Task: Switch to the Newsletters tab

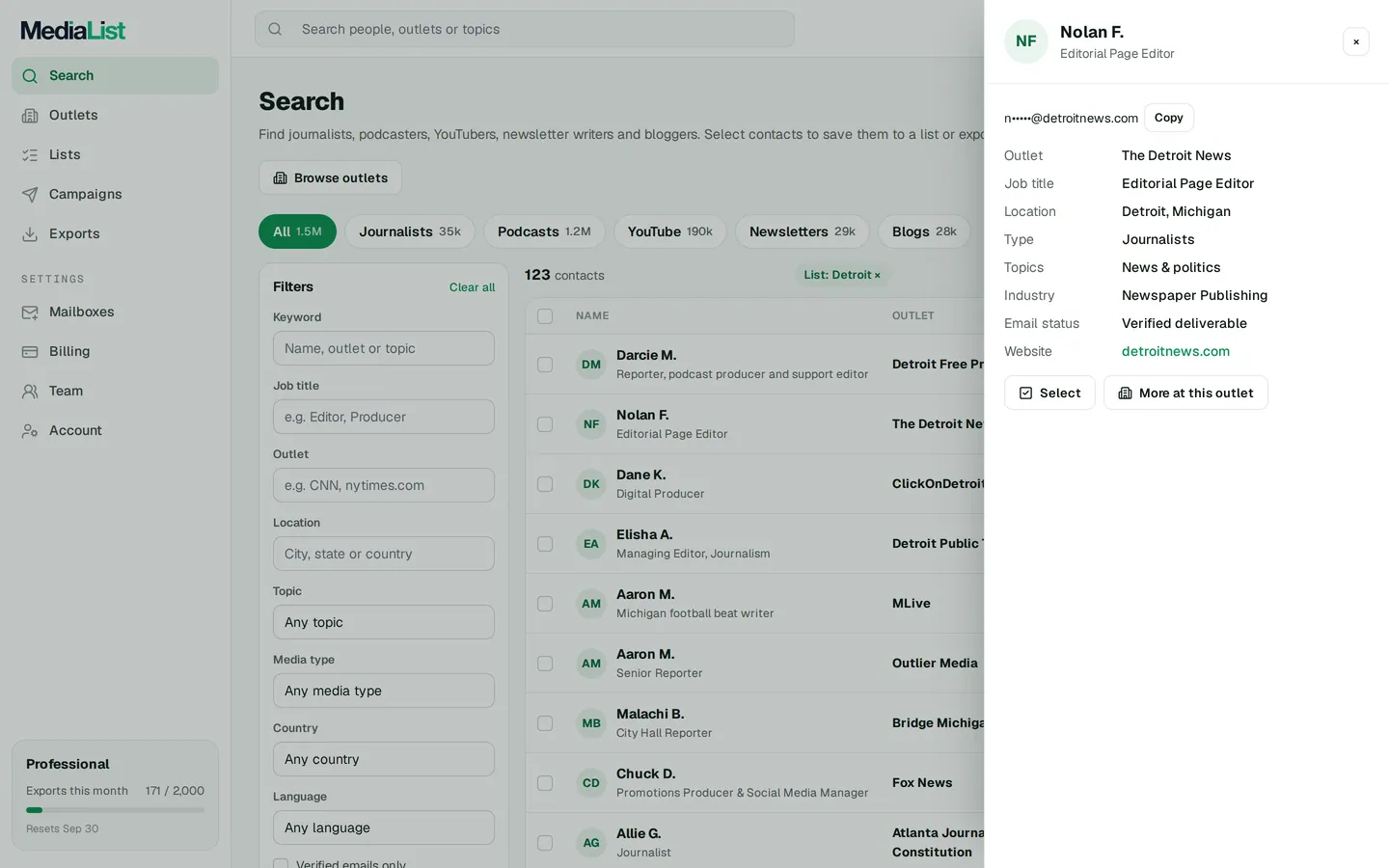Action: (x=803, y=231)
